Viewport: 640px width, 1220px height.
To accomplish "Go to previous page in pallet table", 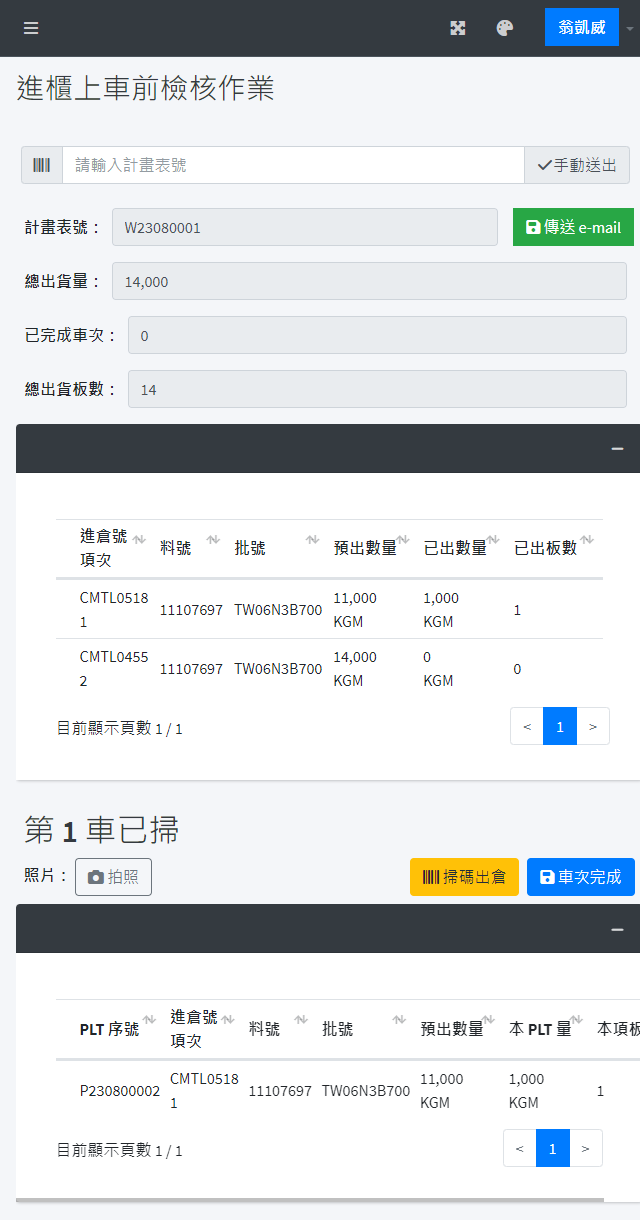I will tap(519, 1148).
